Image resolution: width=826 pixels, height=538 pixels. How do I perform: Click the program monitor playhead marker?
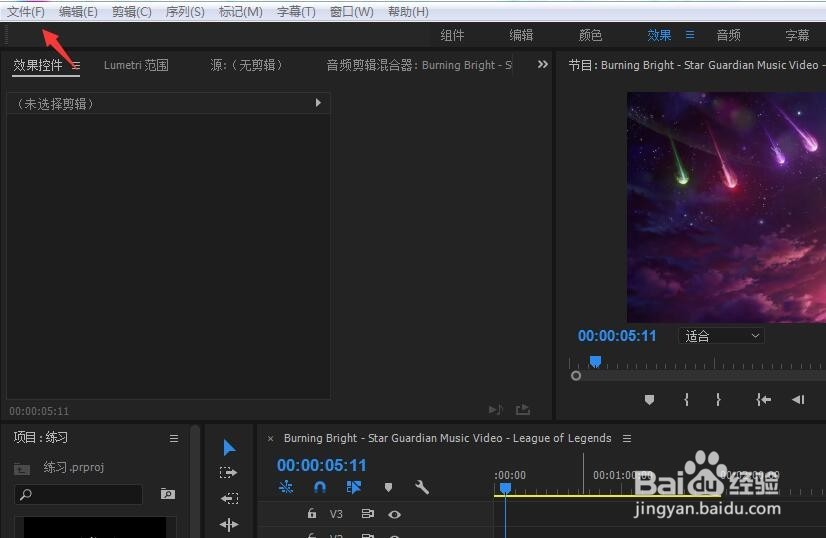tap(595, 361)
